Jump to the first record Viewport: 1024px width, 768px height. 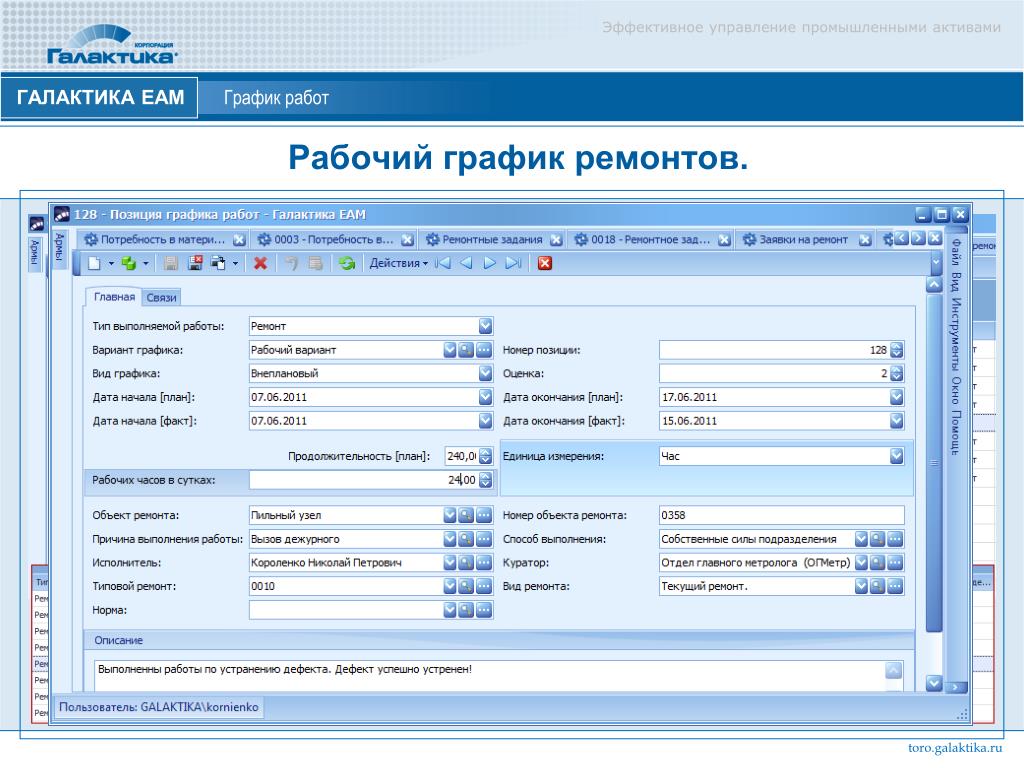coord(443,263)
